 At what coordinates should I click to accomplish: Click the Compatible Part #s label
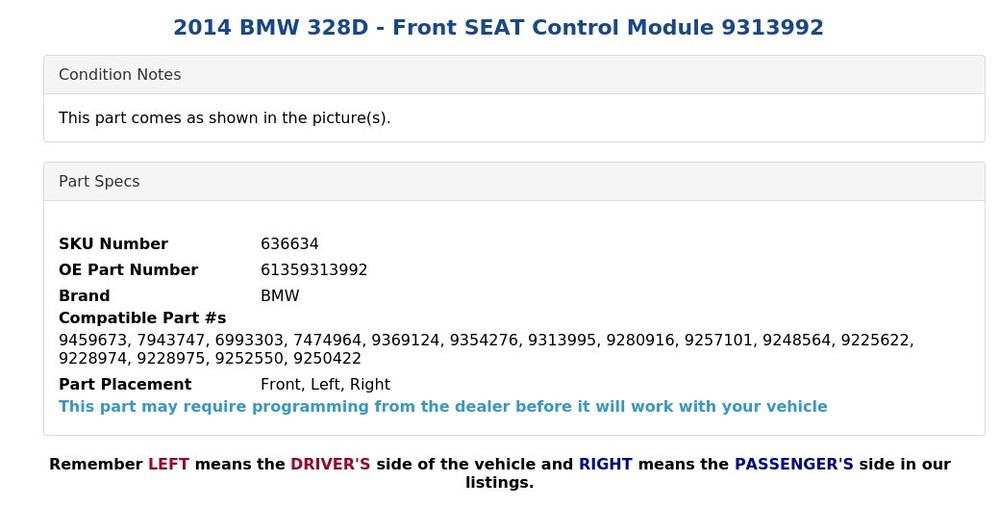[x=142, y=318]
